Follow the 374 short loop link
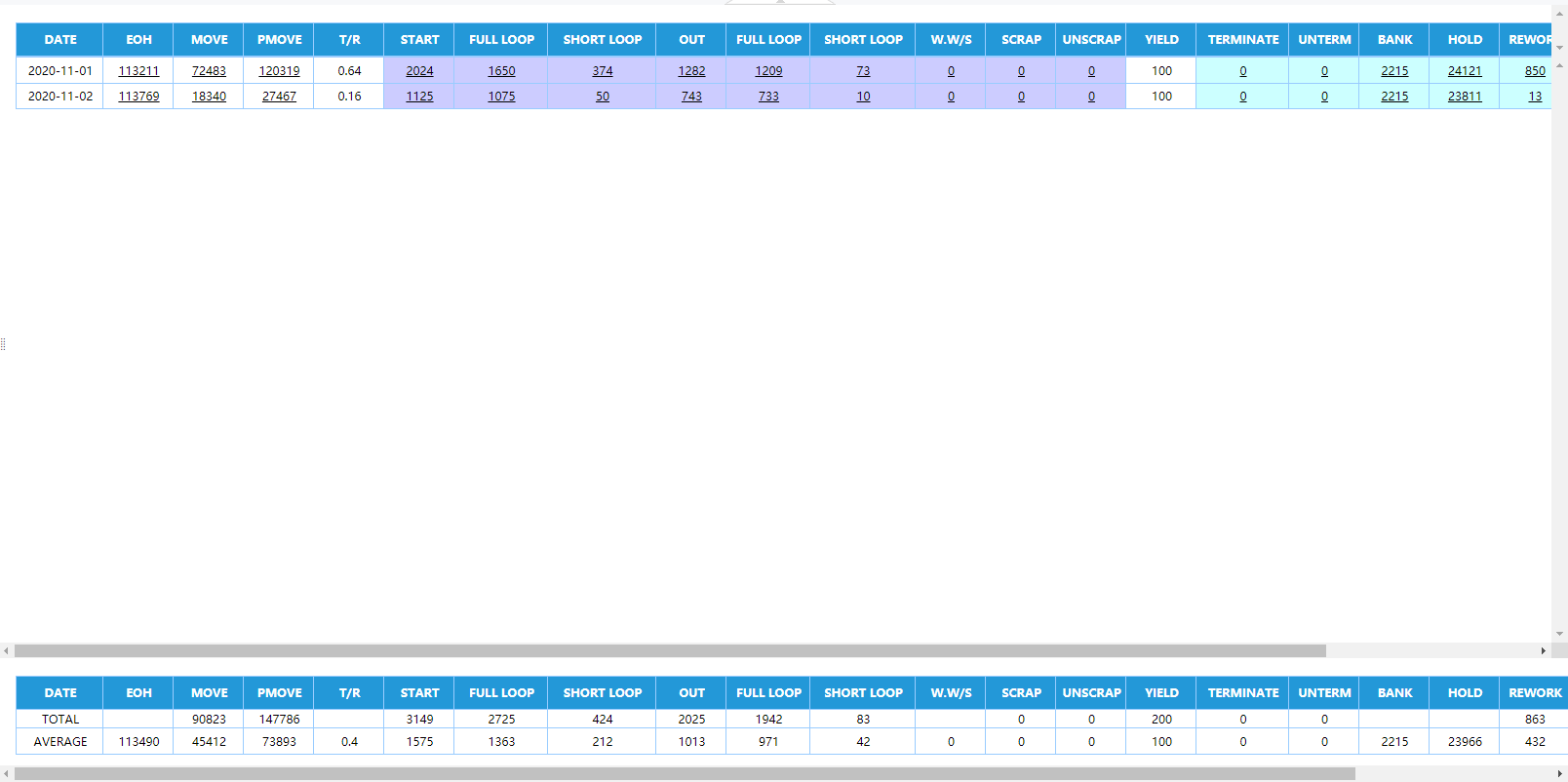The width and height of the screenshot is (1568, 782). 603,71
